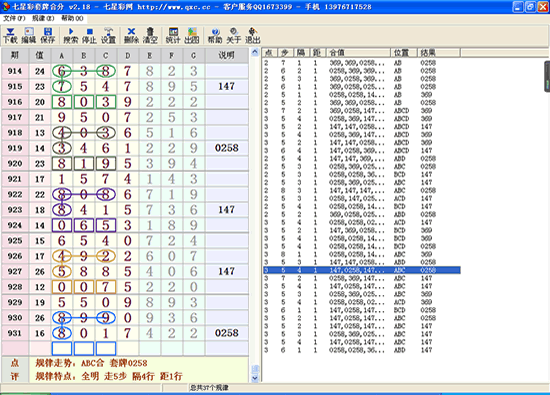
Task: Click the 删除 delete X icon
Action: pos(131,36)
